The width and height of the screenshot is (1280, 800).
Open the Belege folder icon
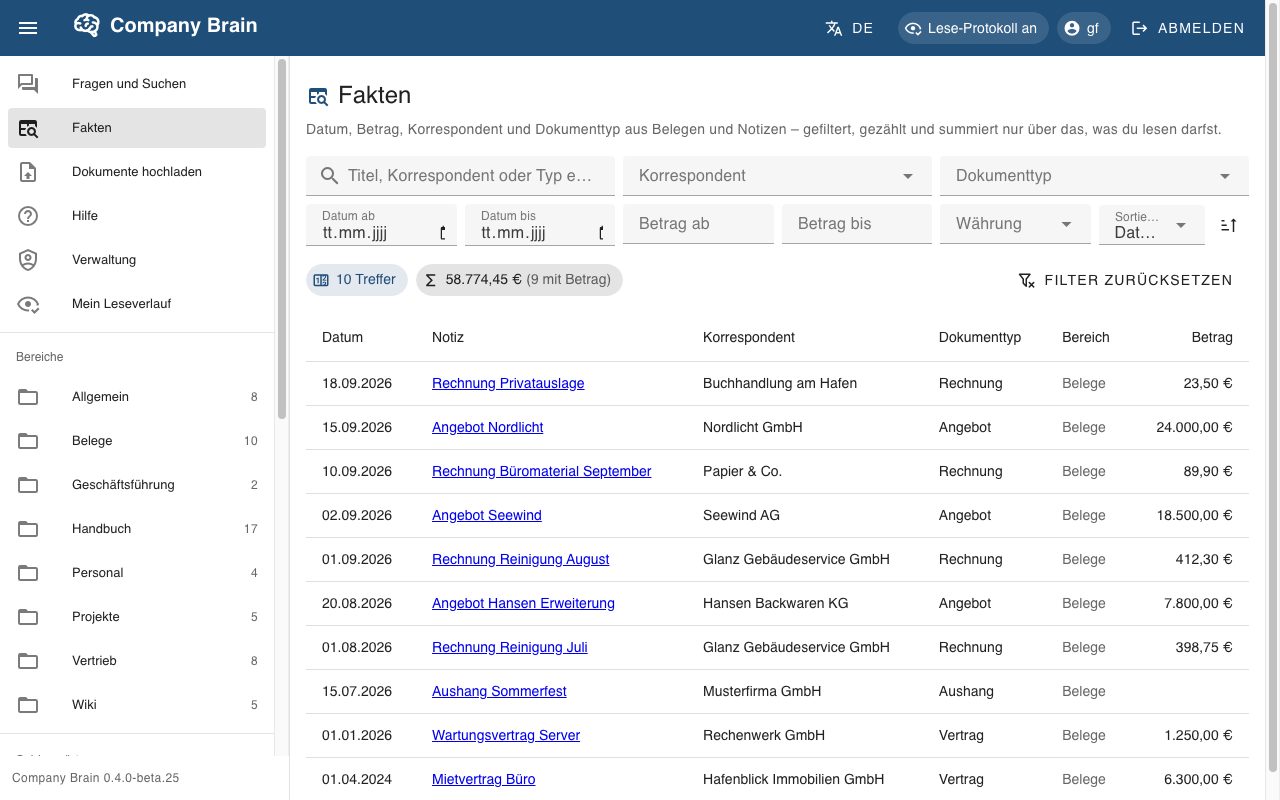click(x=28, y=441)
